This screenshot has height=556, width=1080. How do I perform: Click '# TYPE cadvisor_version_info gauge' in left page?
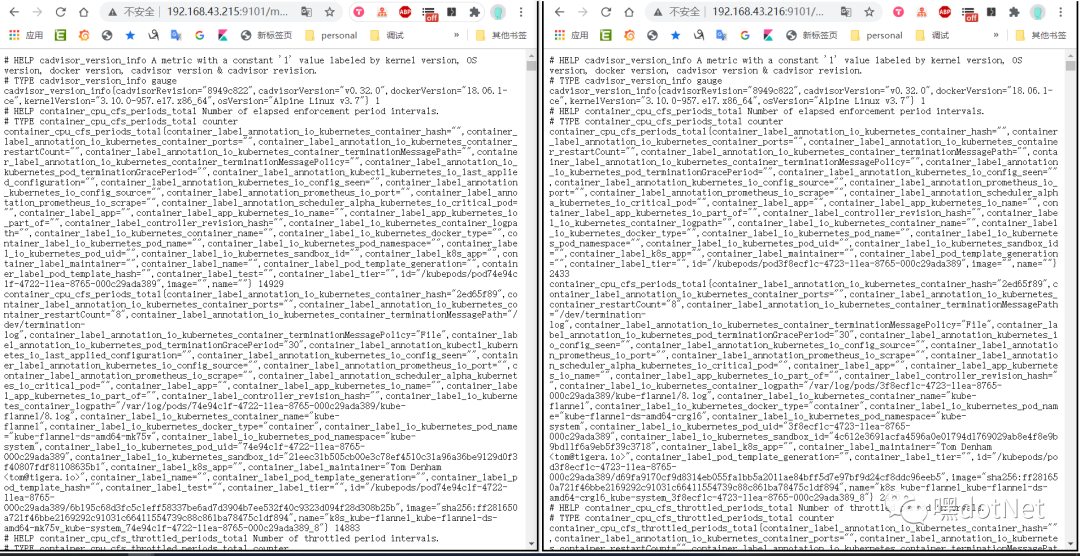90,81
